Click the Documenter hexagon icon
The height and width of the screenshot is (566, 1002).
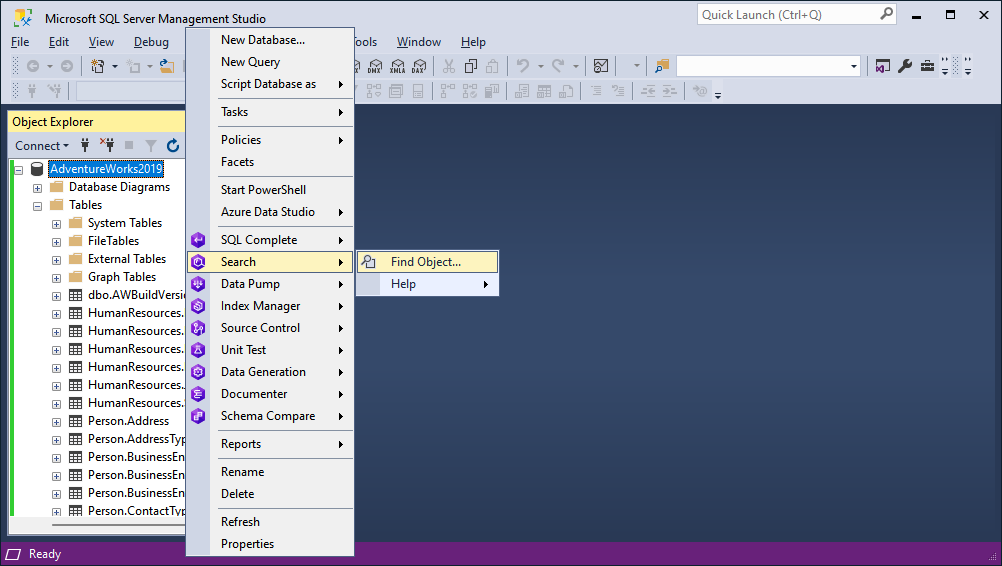click(x=198, y=394)
